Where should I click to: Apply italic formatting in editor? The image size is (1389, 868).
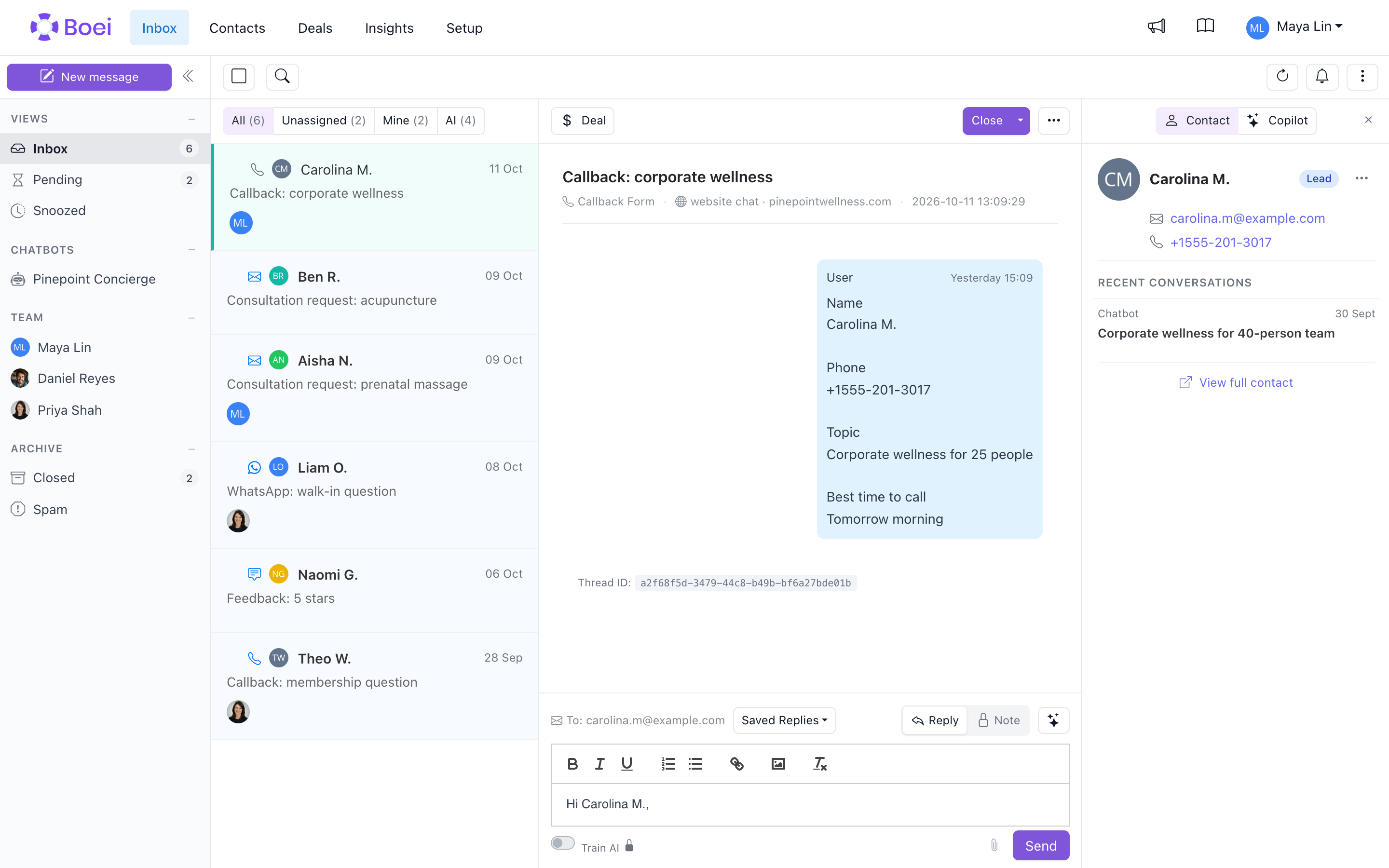(600, 763)
